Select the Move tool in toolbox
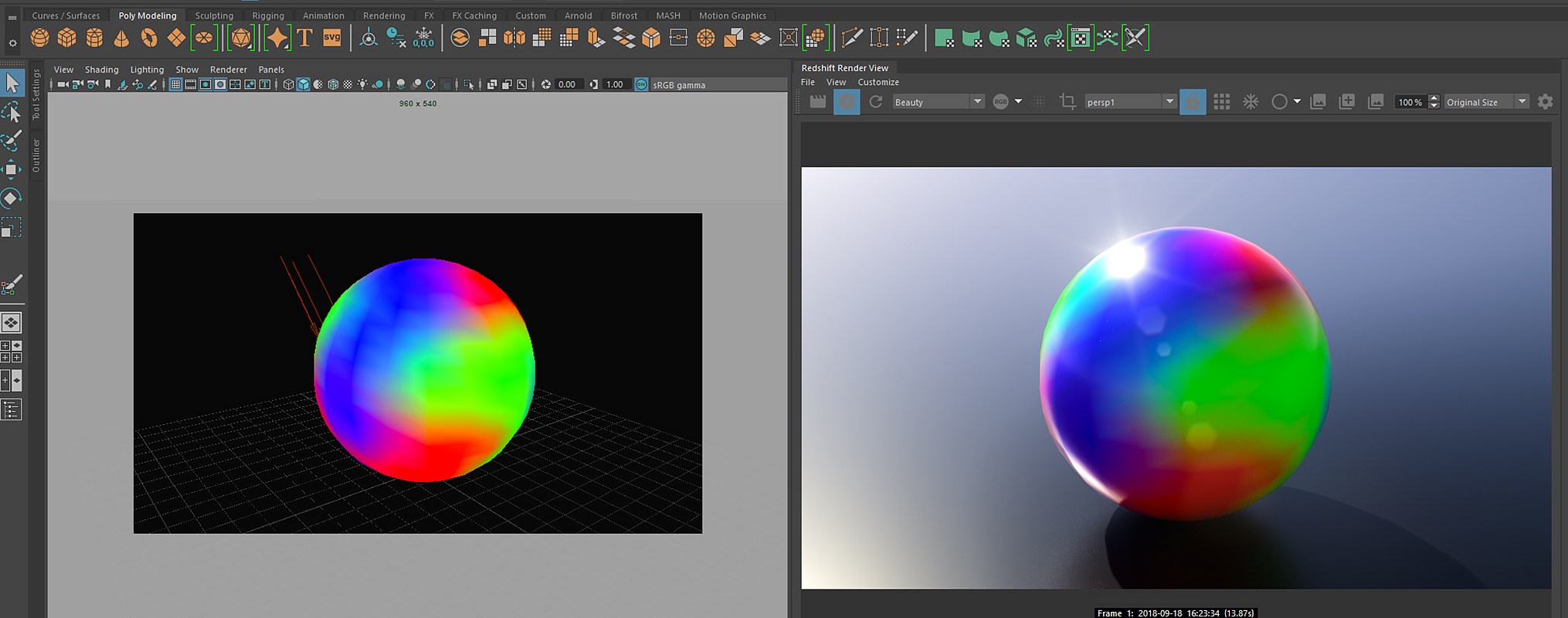 (x=12, y=169)
